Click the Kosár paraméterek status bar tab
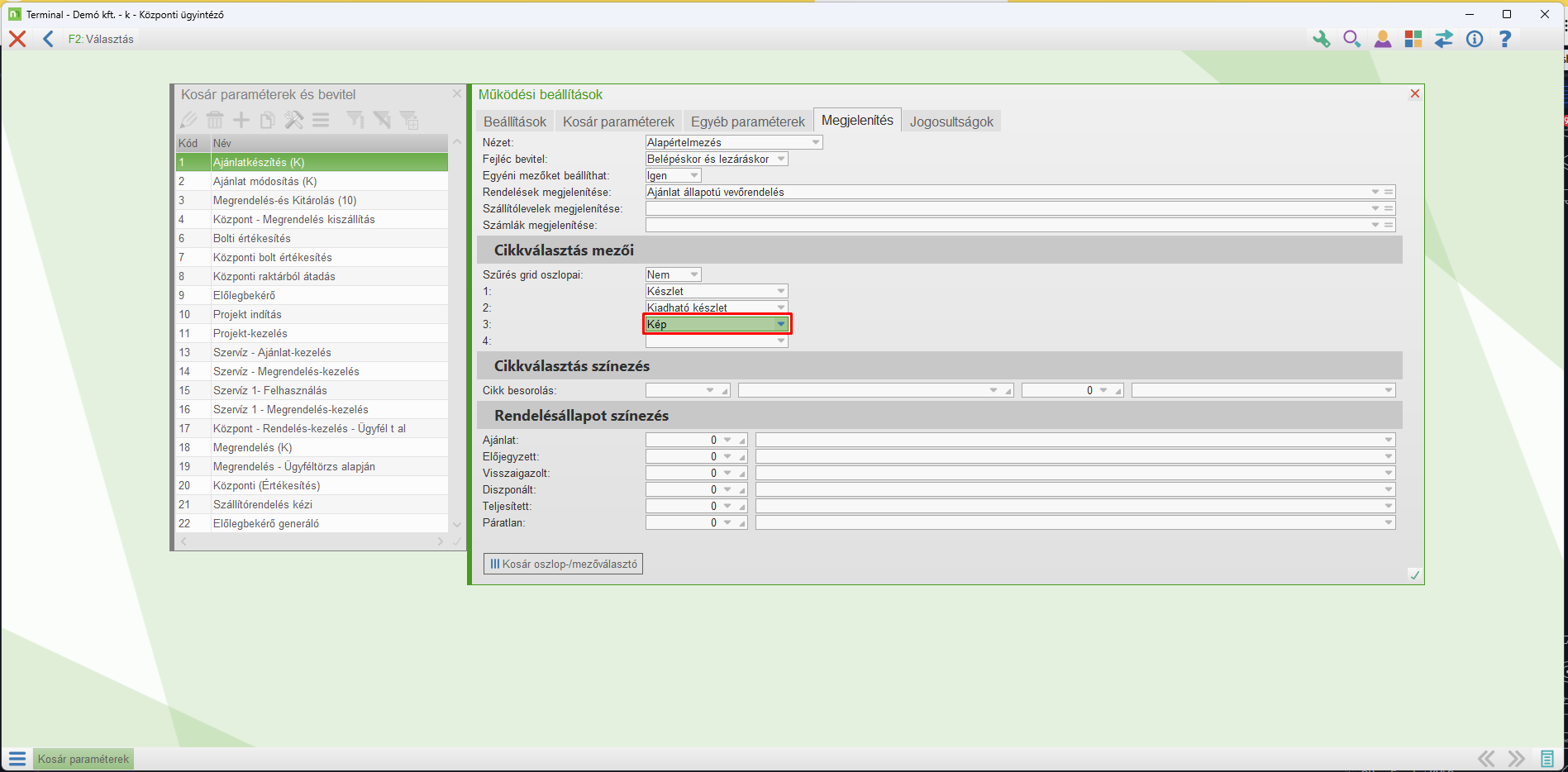The image size is (1568, 772). tap(83, 759)
